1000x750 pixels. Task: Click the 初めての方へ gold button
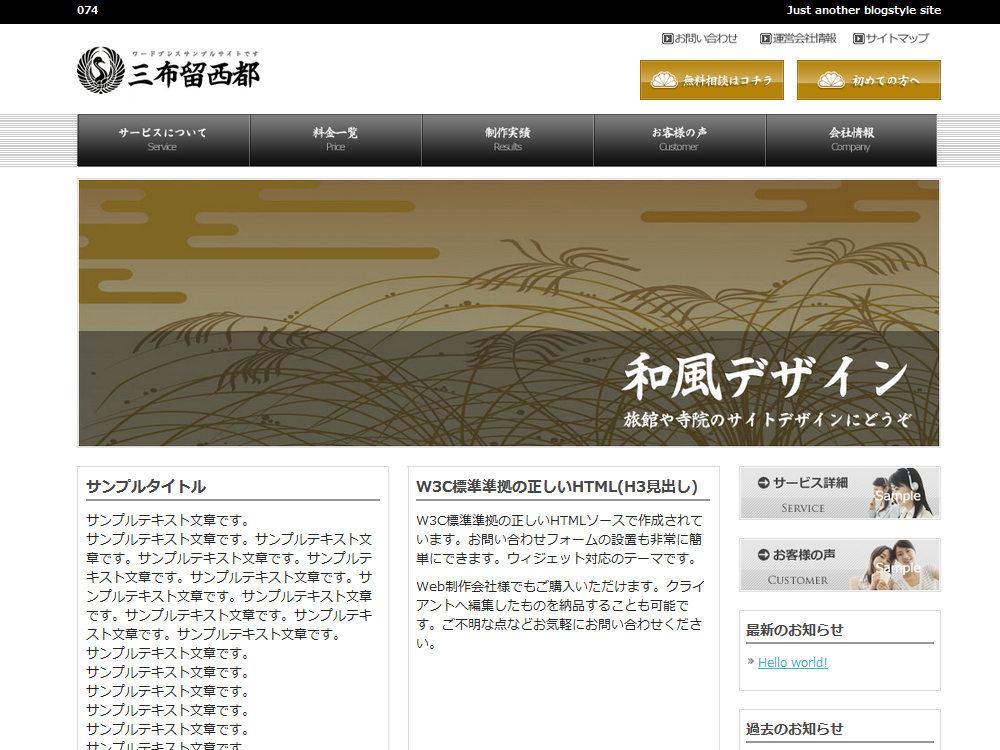(x=869, y=80)
